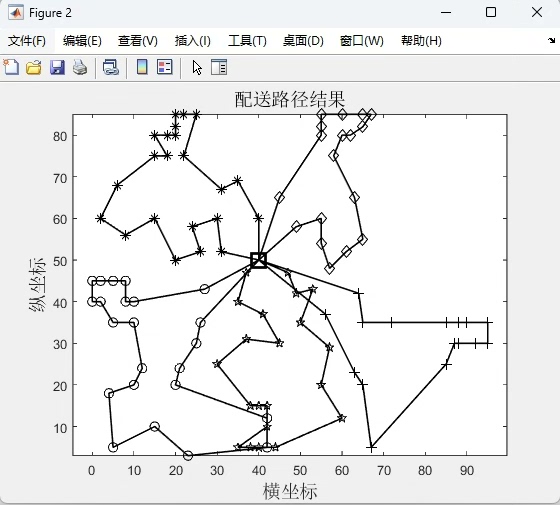The image size is (560, 505).
Task: Open a file with the folder icon
Action: (34, 67)
